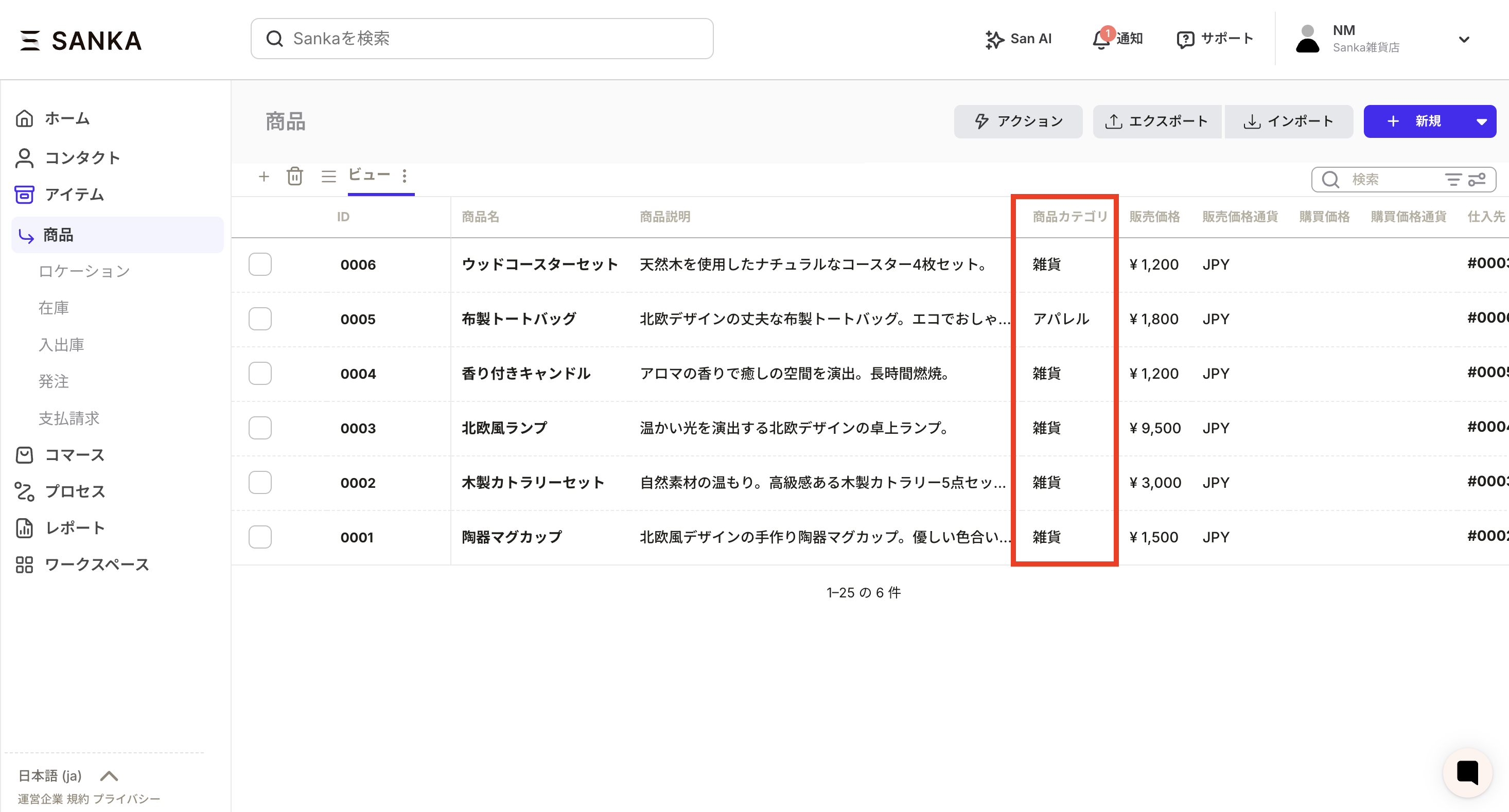Select checkbox for product 0006
The image size is (1509, 812).
click(259, 264)
